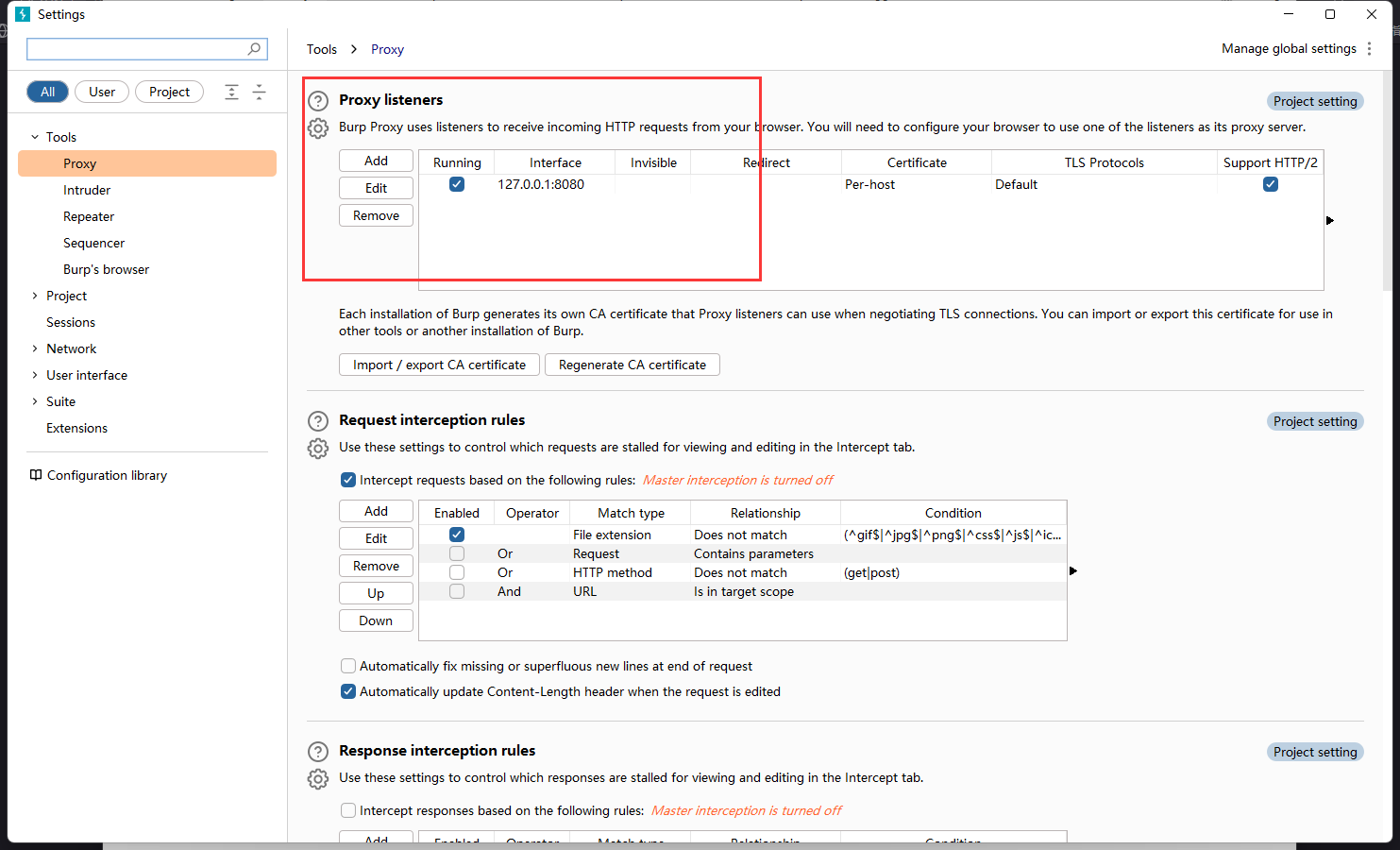The image size is (1400, 850).
Task: Expand the User interface tree node
Action: coord(35,375)
